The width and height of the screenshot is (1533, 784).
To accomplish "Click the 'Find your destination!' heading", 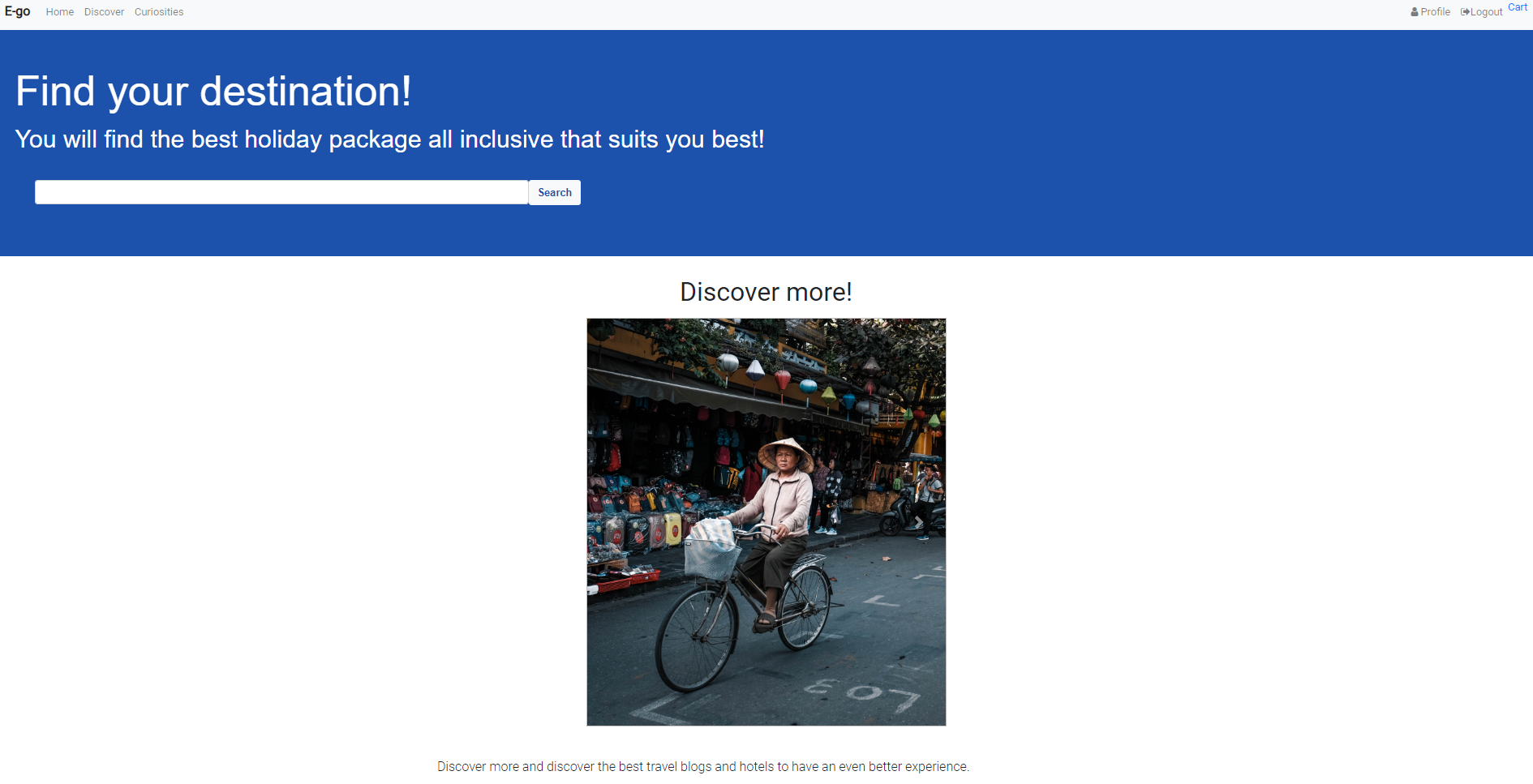I will click(x=213, y=91).
